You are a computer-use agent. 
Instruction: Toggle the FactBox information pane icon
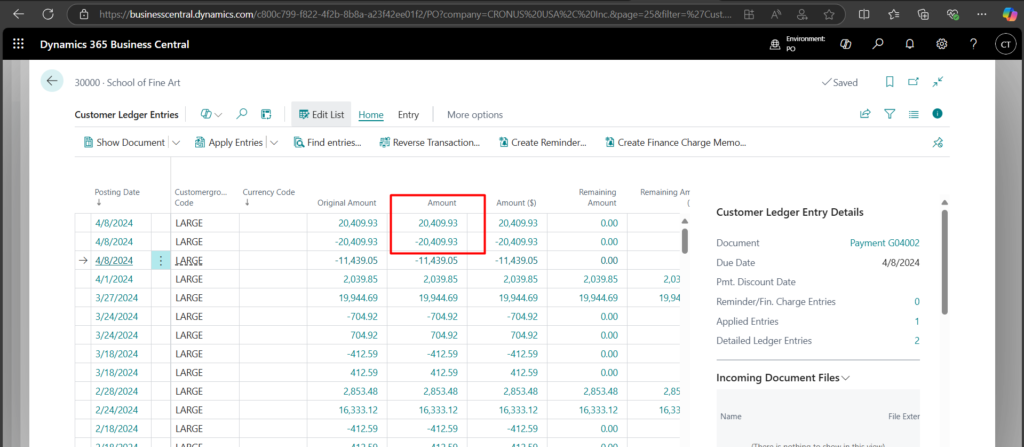[x=938, y=114]
